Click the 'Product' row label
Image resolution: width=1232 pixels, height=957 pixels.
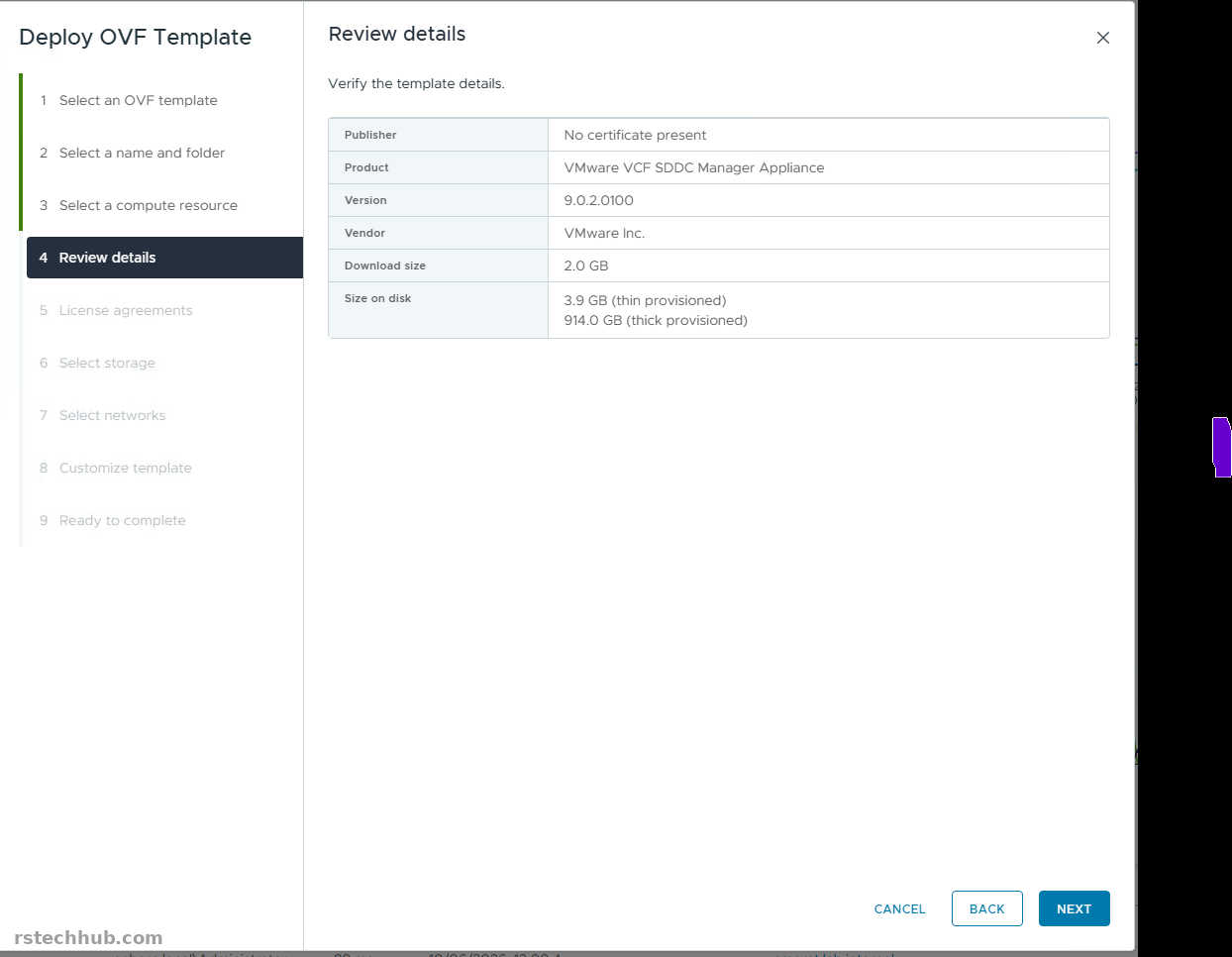point(366,167)
